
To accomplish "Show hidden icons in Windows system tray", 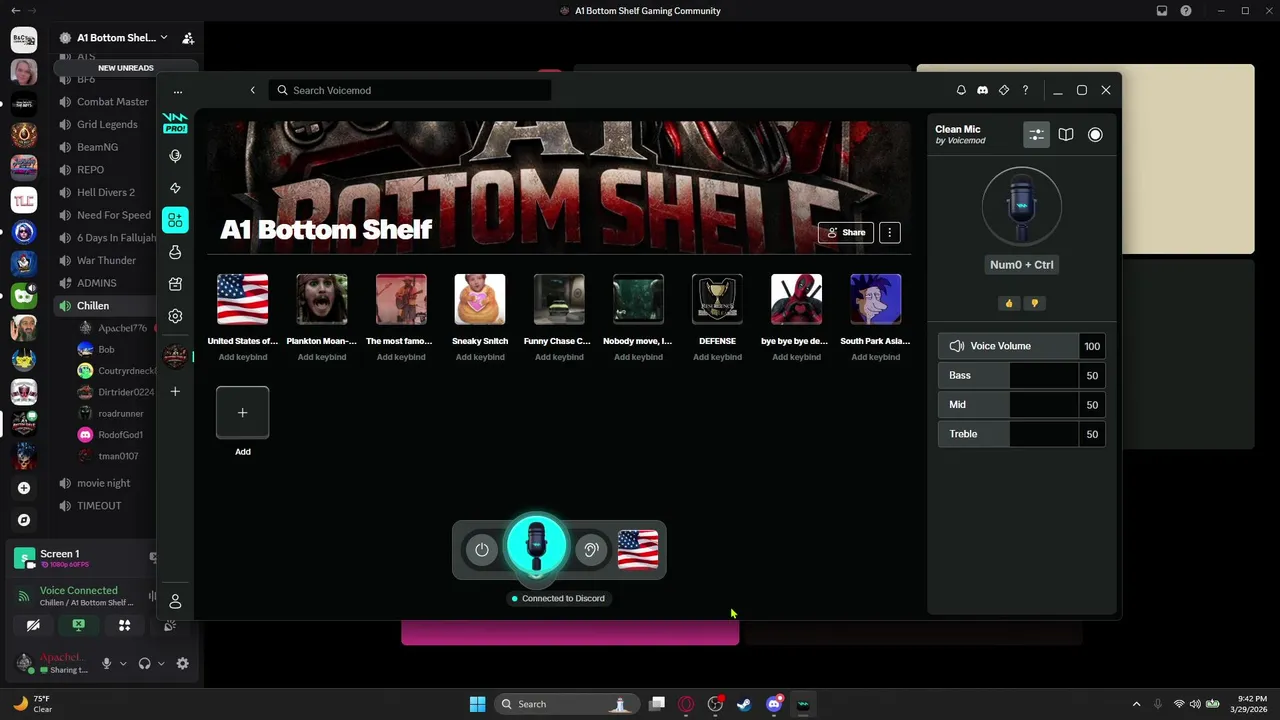I will coord(1136,704).
